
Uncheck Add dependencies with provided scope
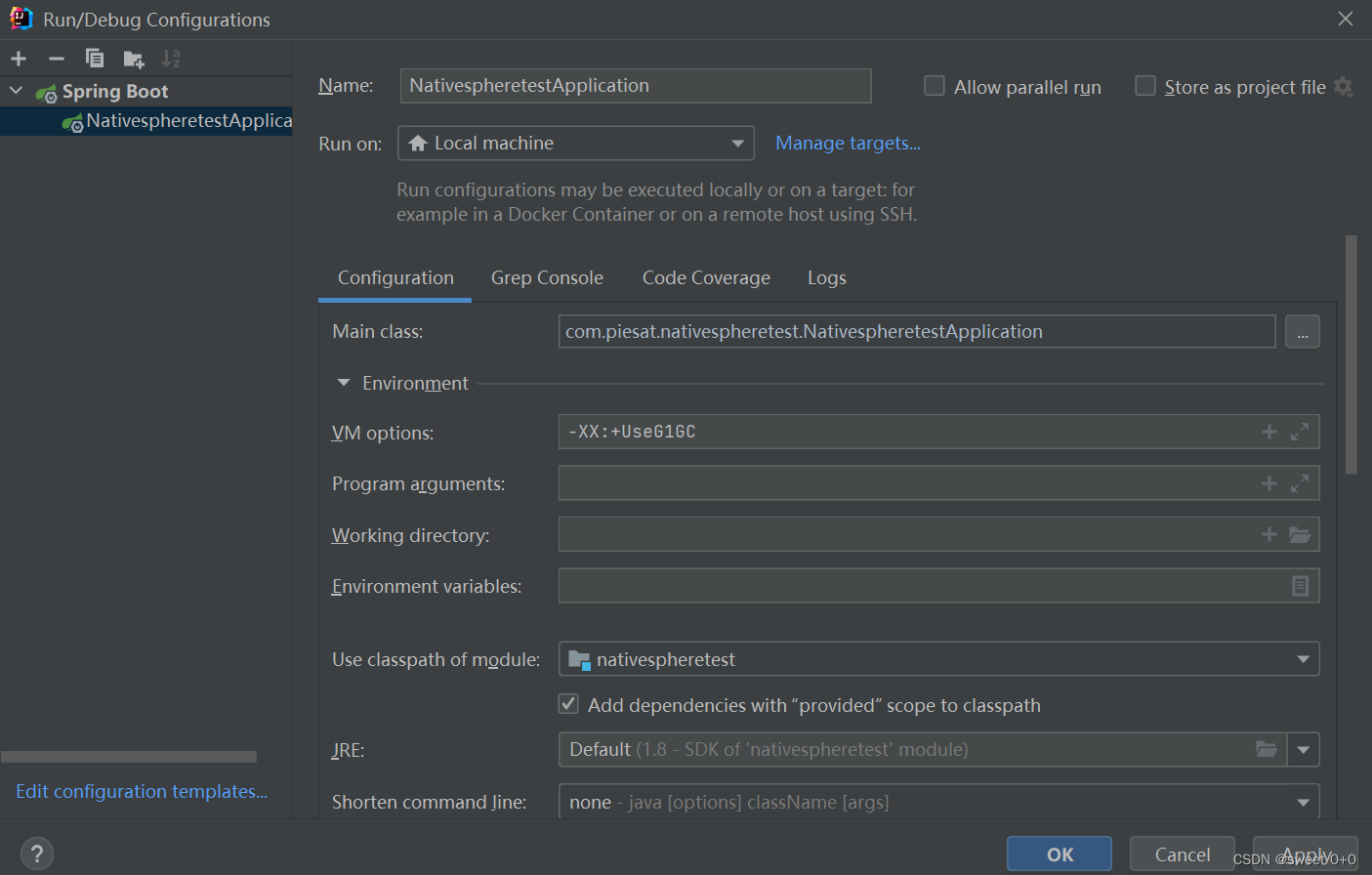[x=568, y=704]
